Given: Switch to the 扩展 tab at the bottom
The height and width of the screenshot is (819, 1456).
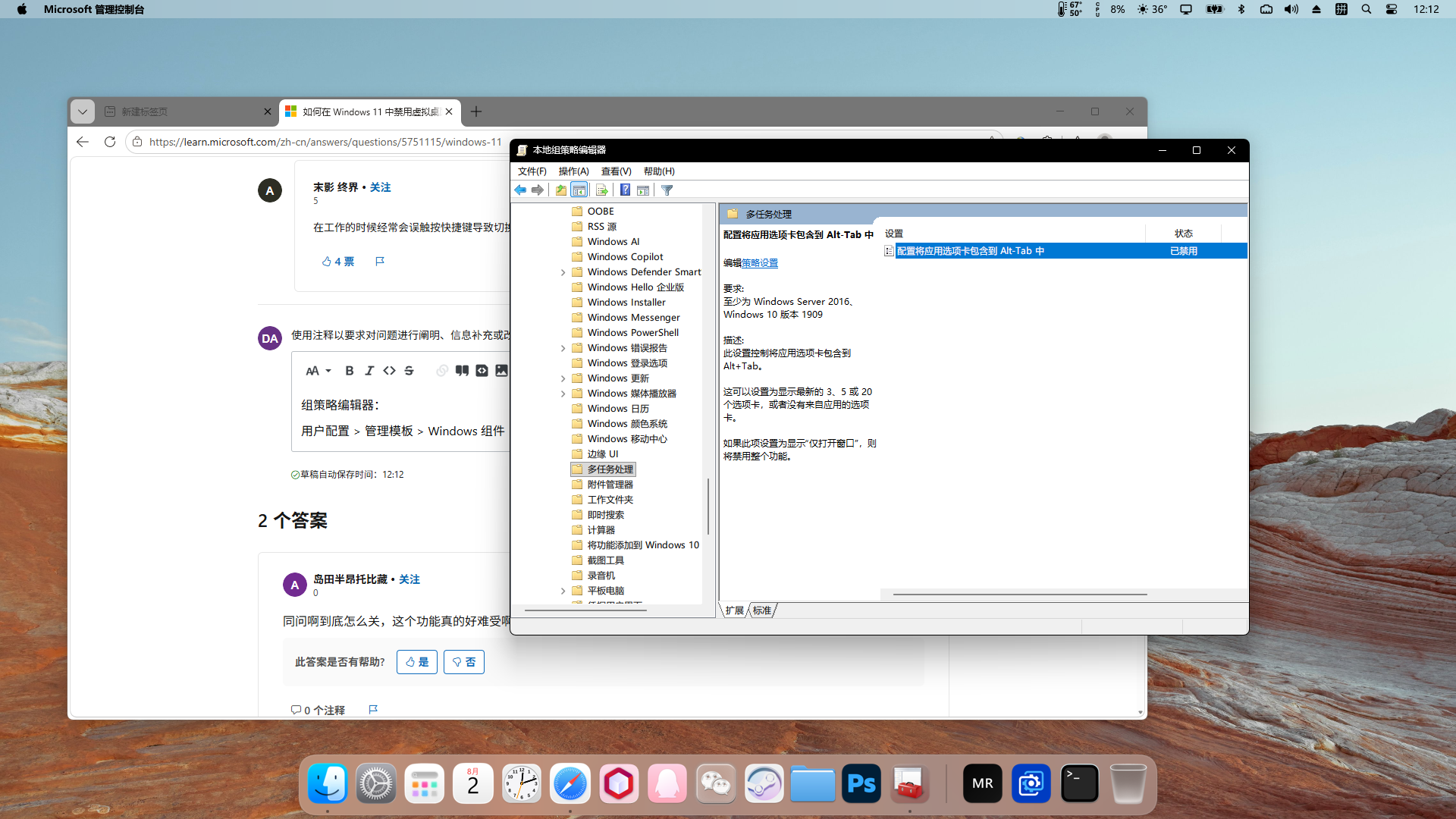Looking at the screenshot, I should [735, 610].
